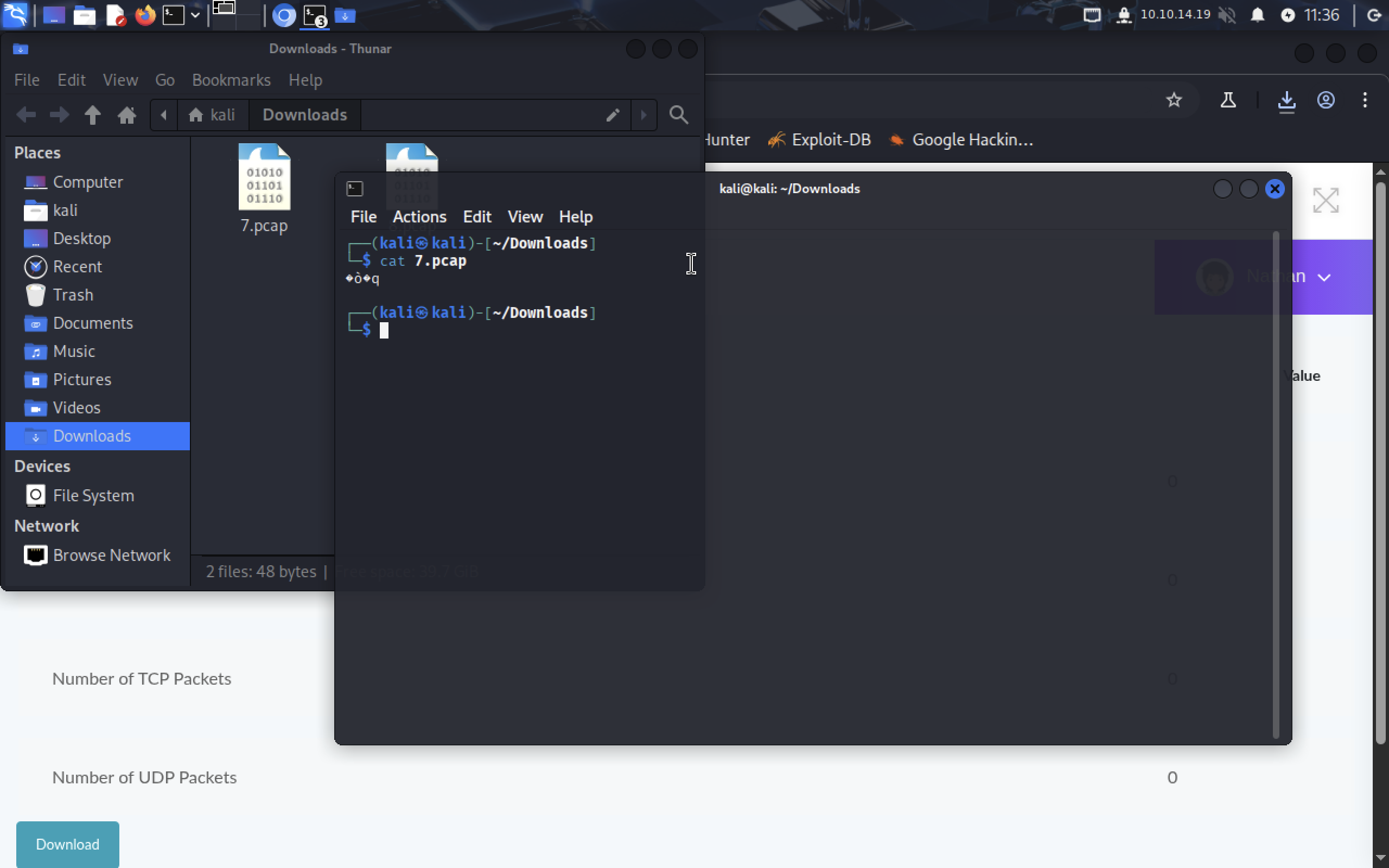This screenshot has width=1389, height=868.
Task: Switch to the Chromium taskbar window
Action: (284, 16)
